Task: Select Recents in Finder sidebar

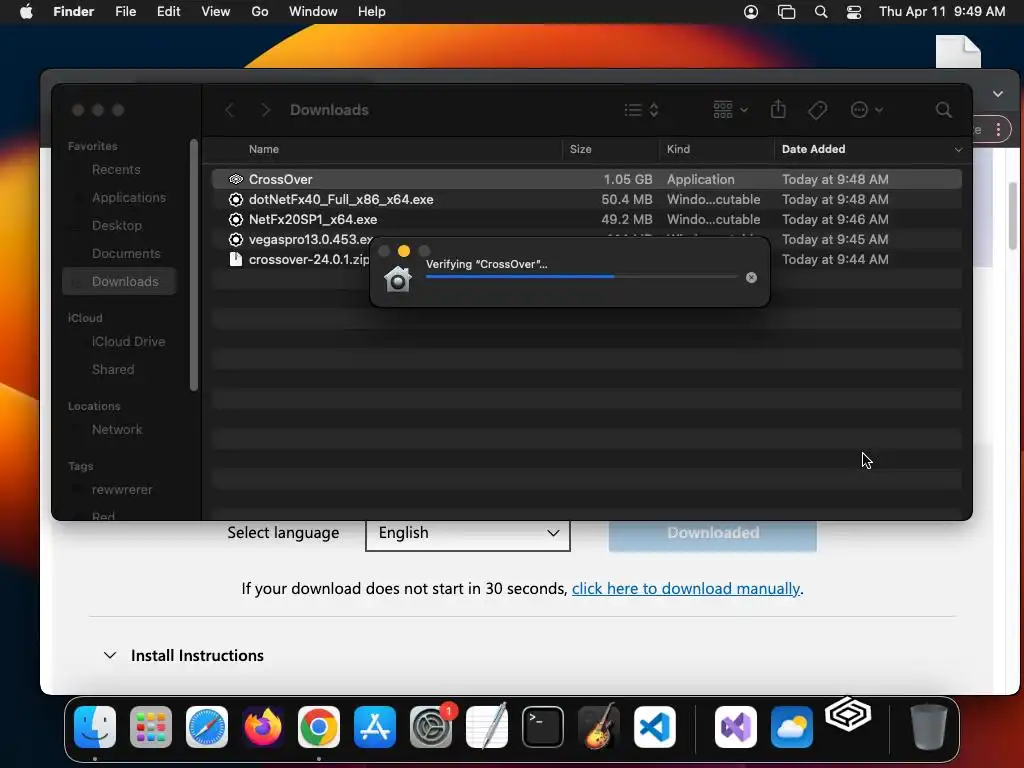Action: 116,170
